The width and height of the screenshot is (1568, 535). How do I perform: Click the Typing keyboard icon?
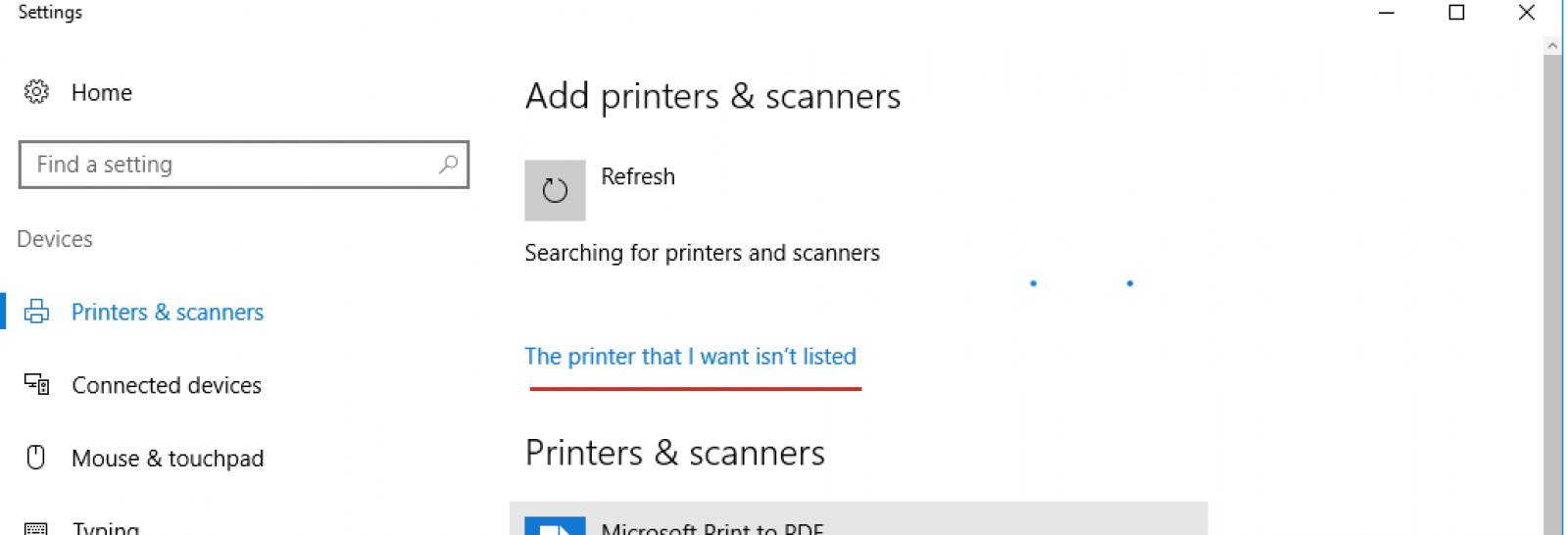pos(36,528)
